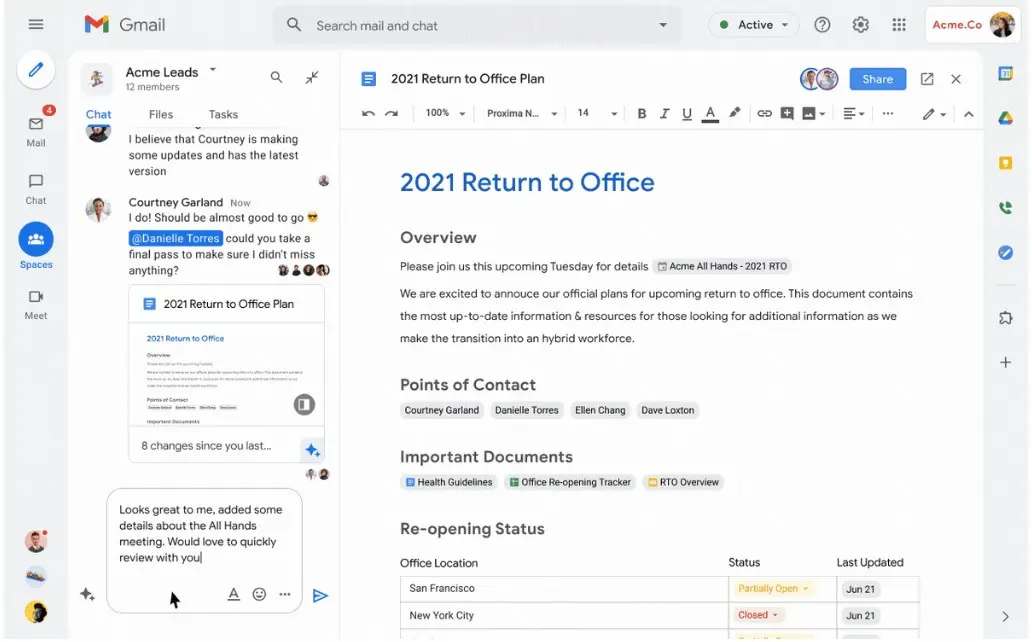The image size is (1032, 642).
Task: Open the Health Guidelines document chip
Action: [x=449, y=482]
